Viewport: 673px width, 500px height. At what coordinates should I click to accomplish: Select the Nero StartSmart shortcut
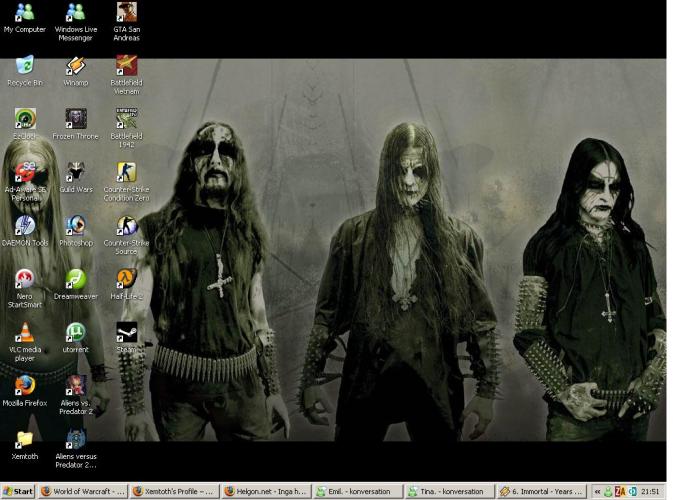[25, 280]
